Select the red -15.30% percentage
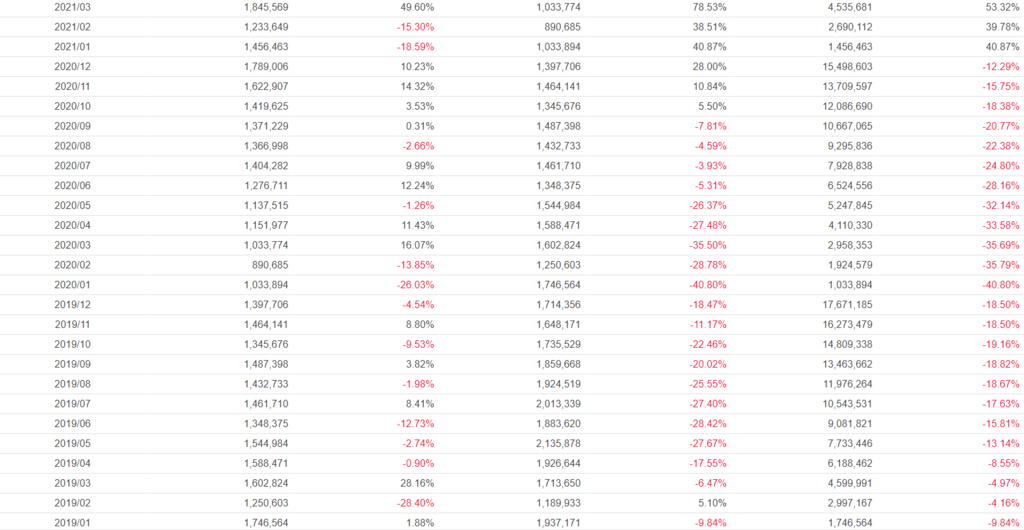This screenshot has height=530, width=1024. [x=413, y=27]
